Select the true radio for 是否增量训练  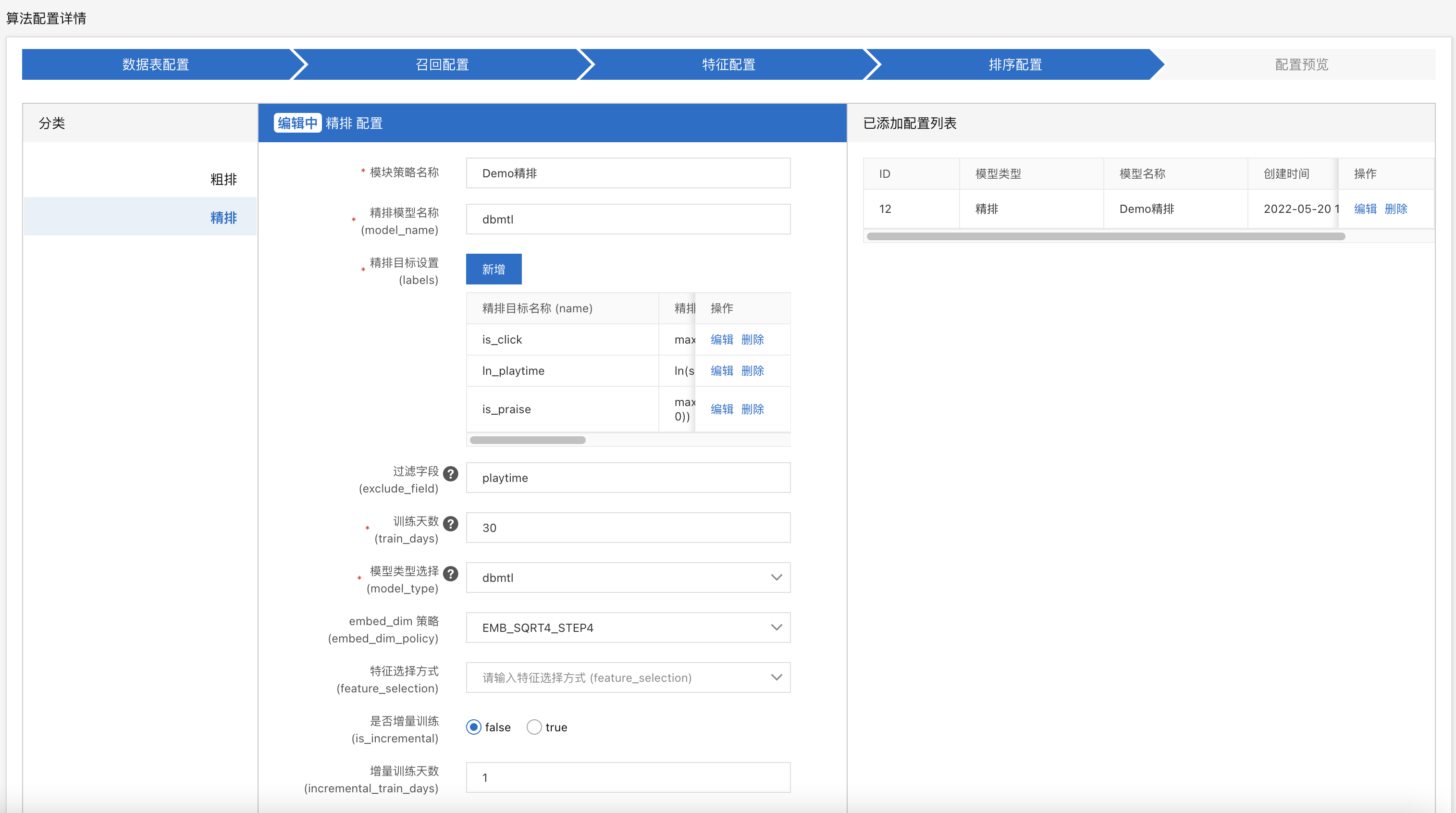(533, 727)
